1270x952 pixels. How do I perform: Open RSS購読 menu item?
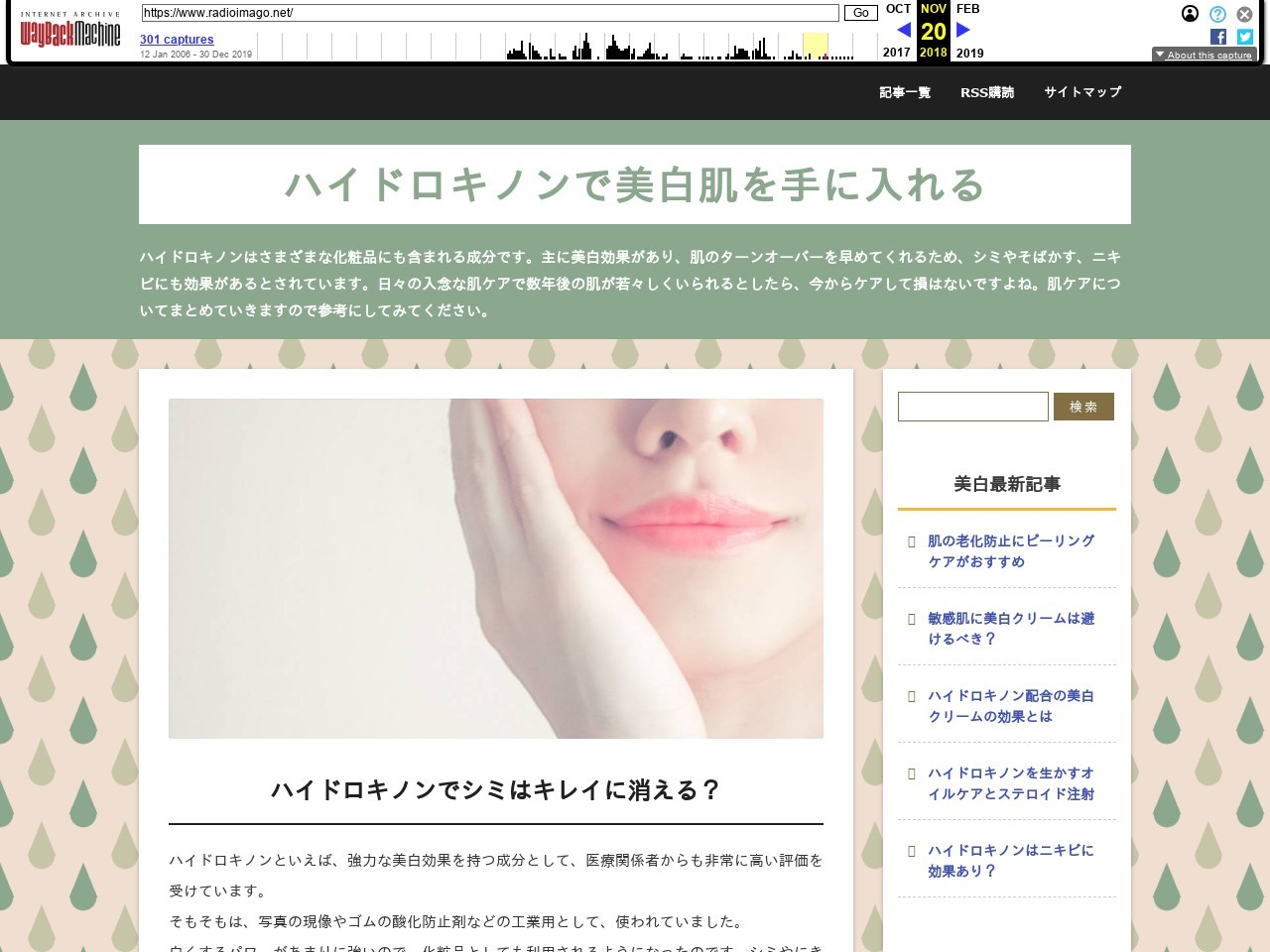(x=987, y=92)
